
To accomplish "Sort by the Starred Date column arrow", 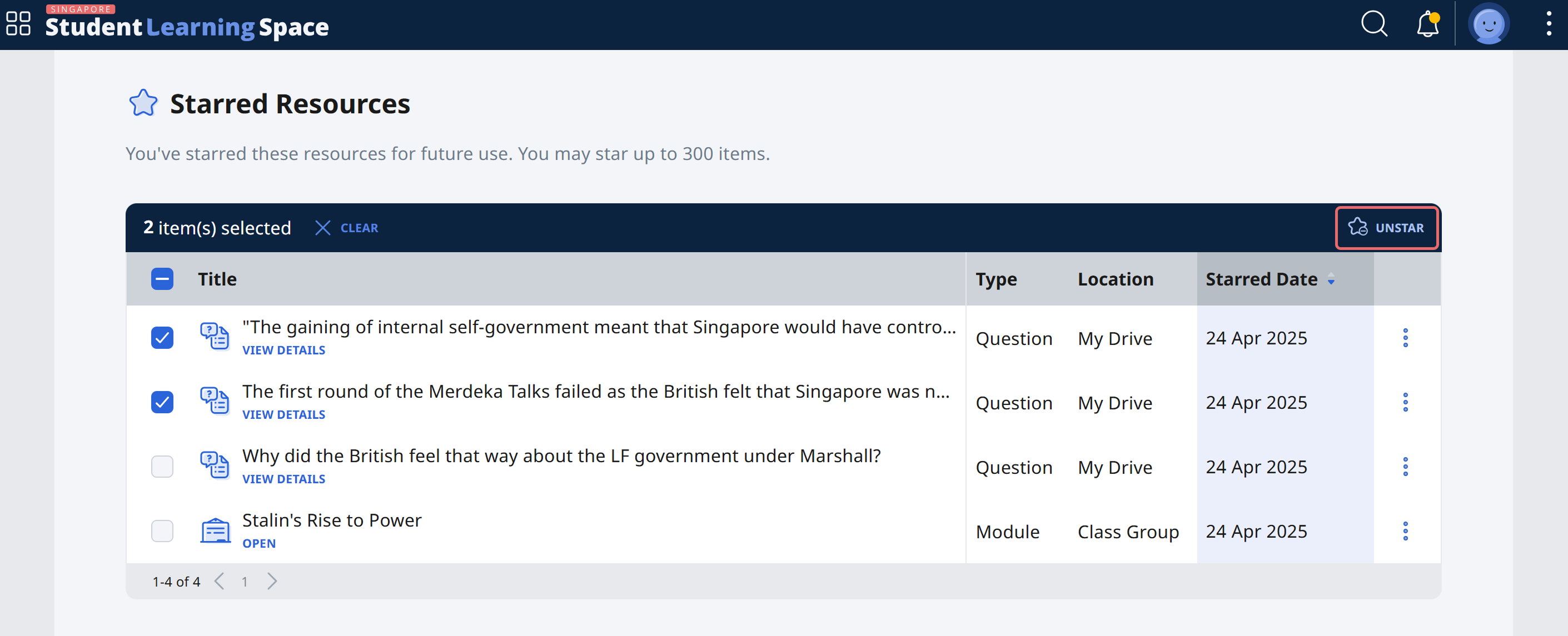I will [x=1331, y=280].
